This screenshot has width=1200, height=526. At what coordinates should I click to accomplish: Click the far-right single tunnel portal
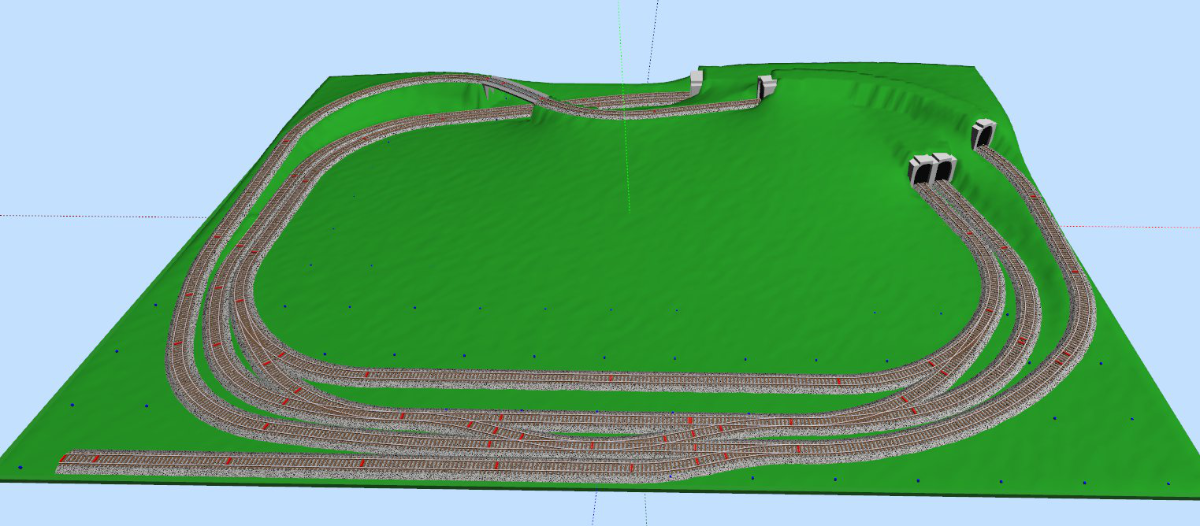(x=984, y=133)
